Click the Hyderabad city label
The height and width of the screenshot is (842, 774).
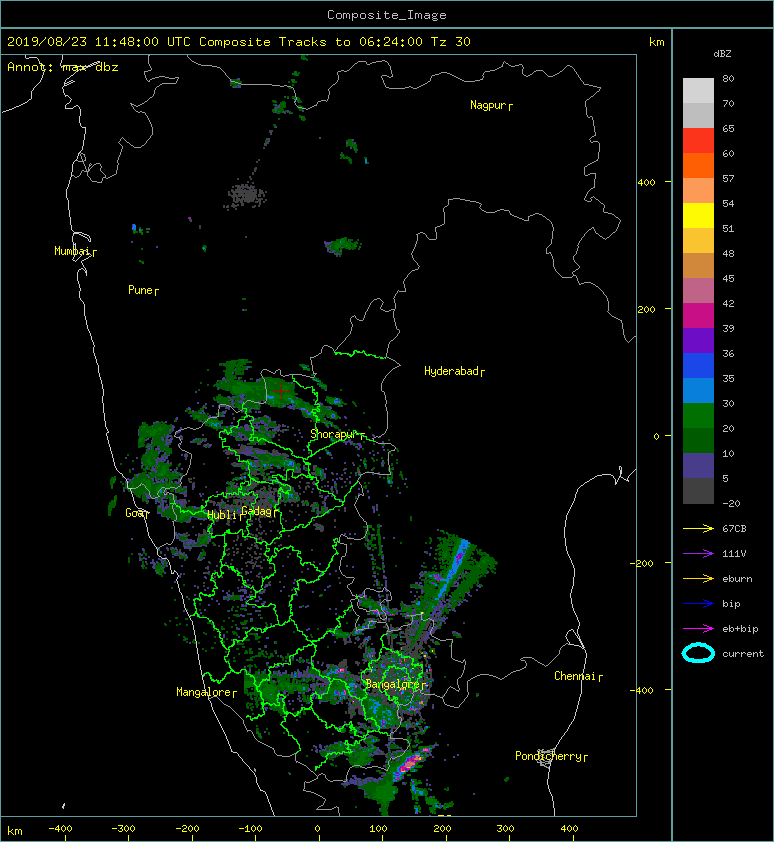[x=451, y=371]
